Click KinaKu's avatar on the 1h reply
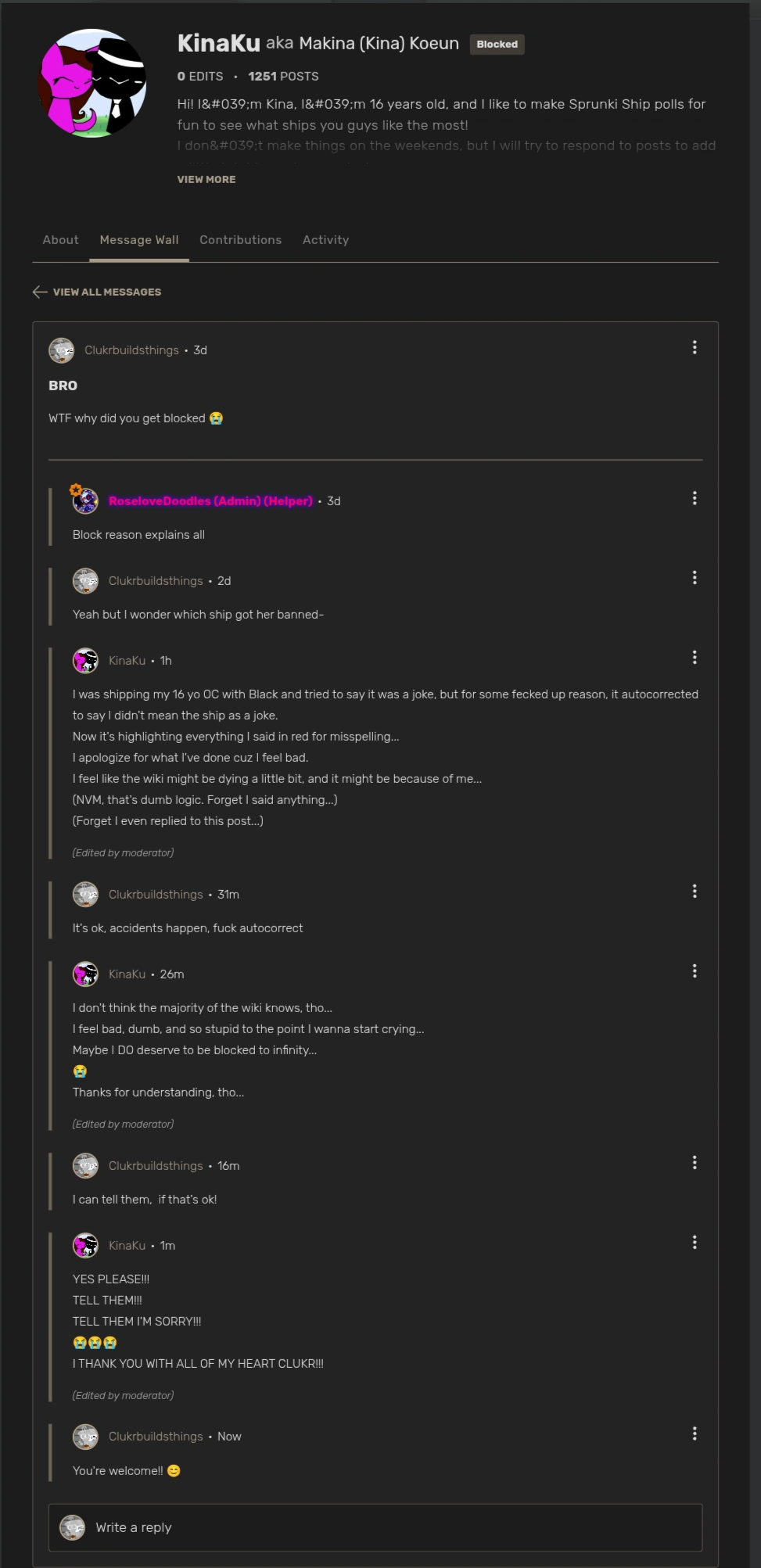The image size is (761, 1568). click(85, 661)
